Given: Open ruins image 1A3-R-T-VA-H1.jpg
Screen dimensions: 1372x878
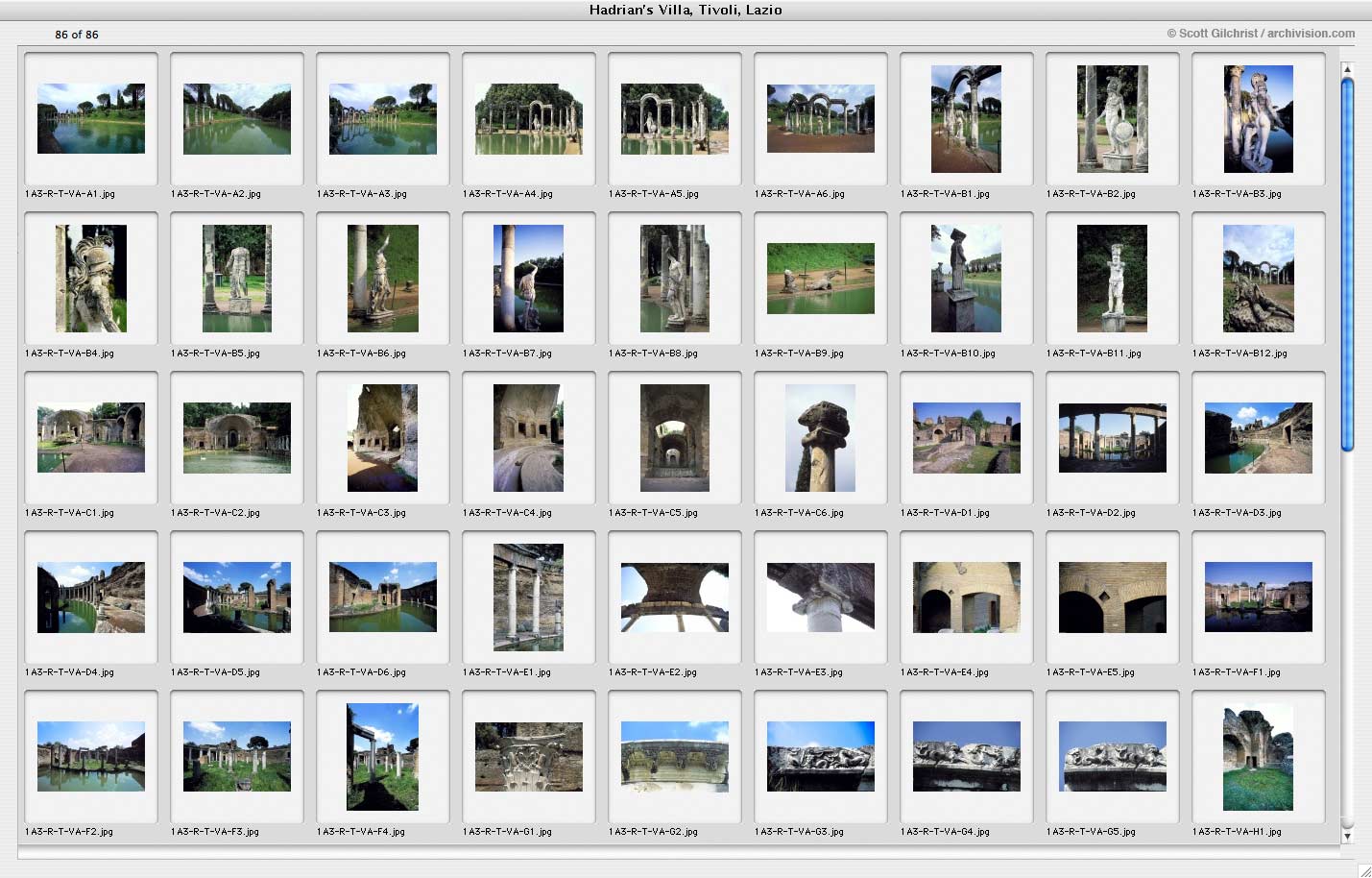Looking at the screenshot, I should [1259, 757].
